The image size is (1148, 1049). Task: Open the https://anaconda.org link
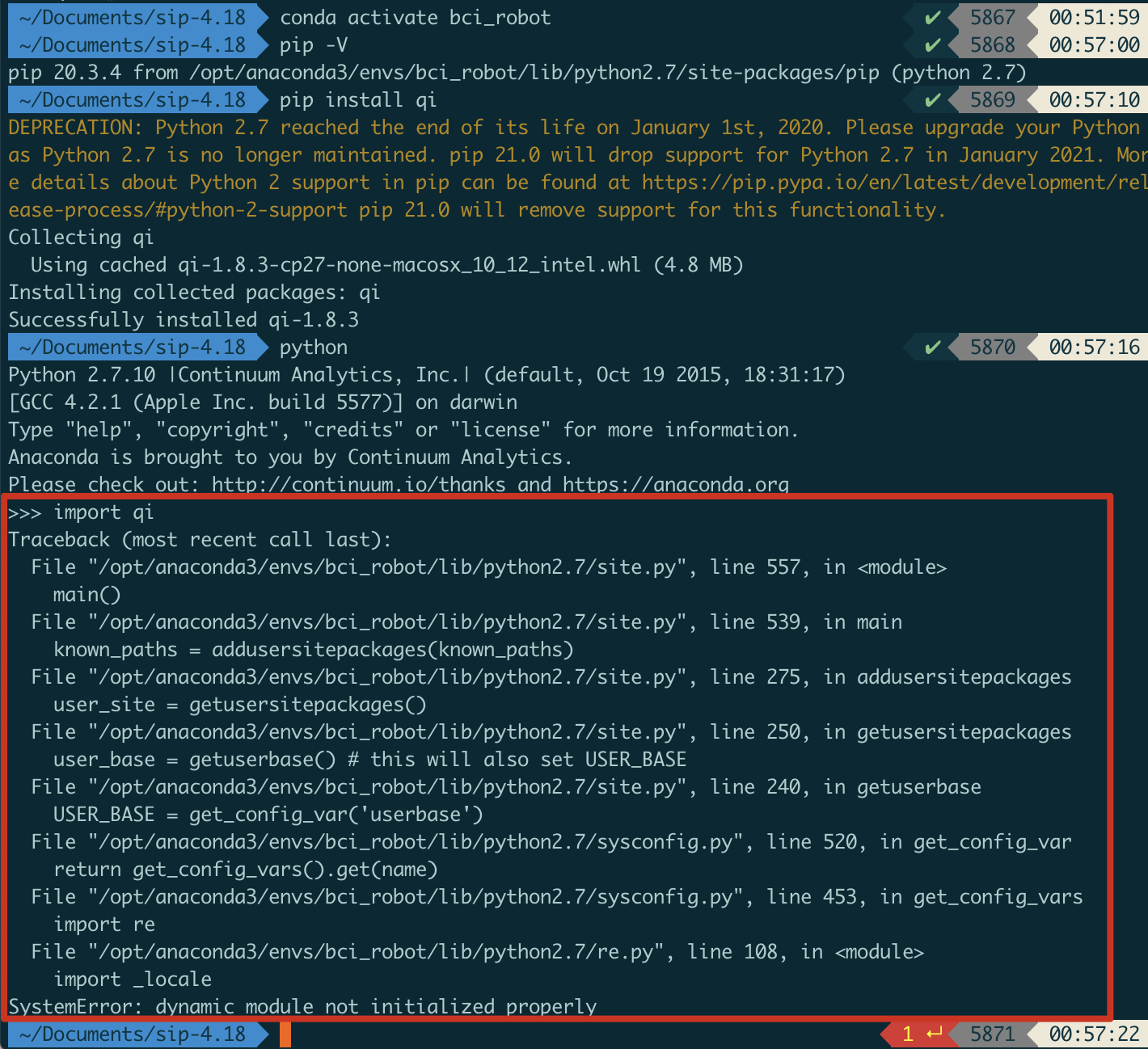point(676,484)
